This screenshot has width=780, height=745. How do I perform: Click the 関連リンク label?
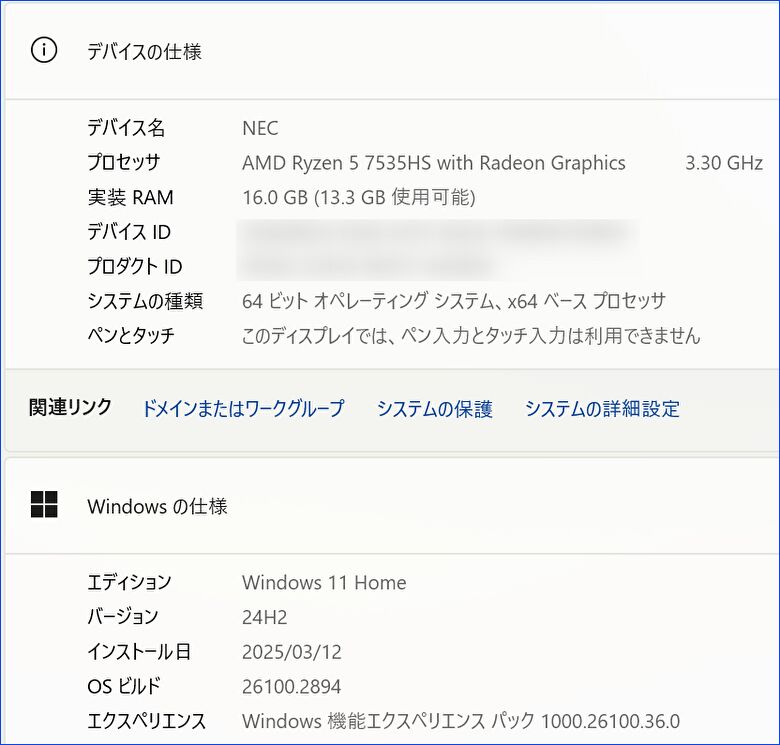pos(70,407)
